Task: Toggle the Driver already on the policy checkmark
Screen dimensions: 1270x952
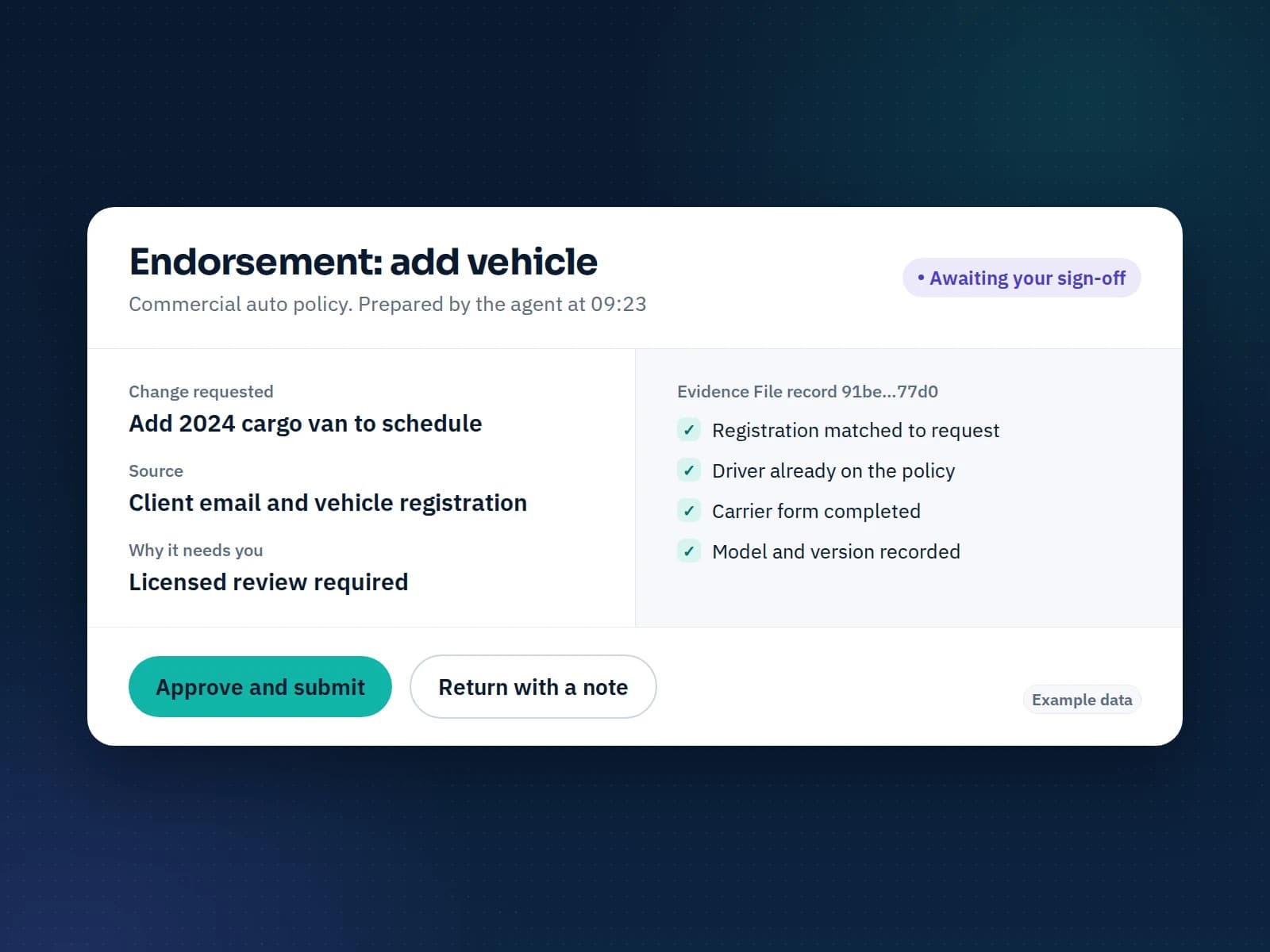Action: click(689, 470)
